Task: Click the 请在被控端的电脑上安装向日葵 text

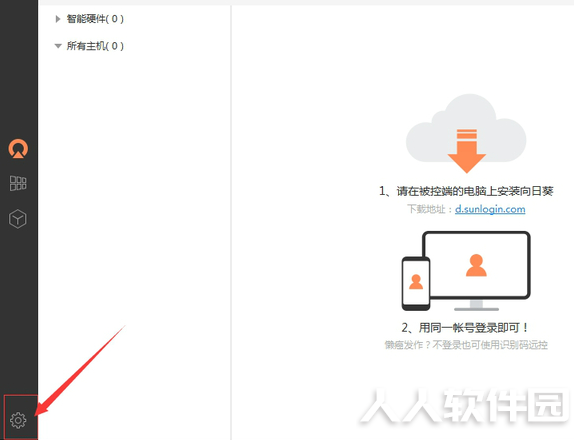Action: [x=475, y=191]
